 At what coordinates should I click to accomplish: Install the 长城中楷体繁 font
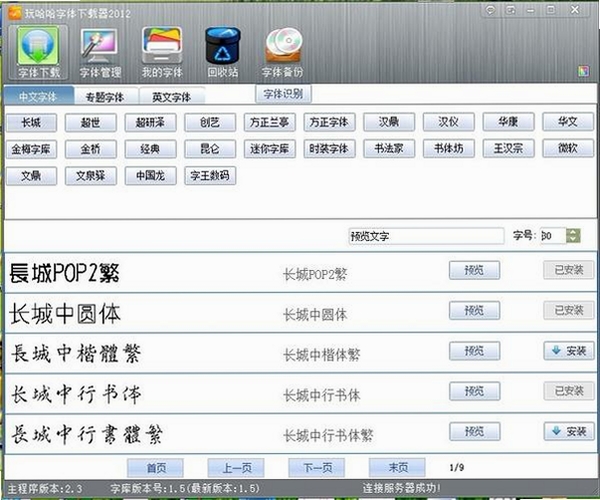[x=569, y=351]
